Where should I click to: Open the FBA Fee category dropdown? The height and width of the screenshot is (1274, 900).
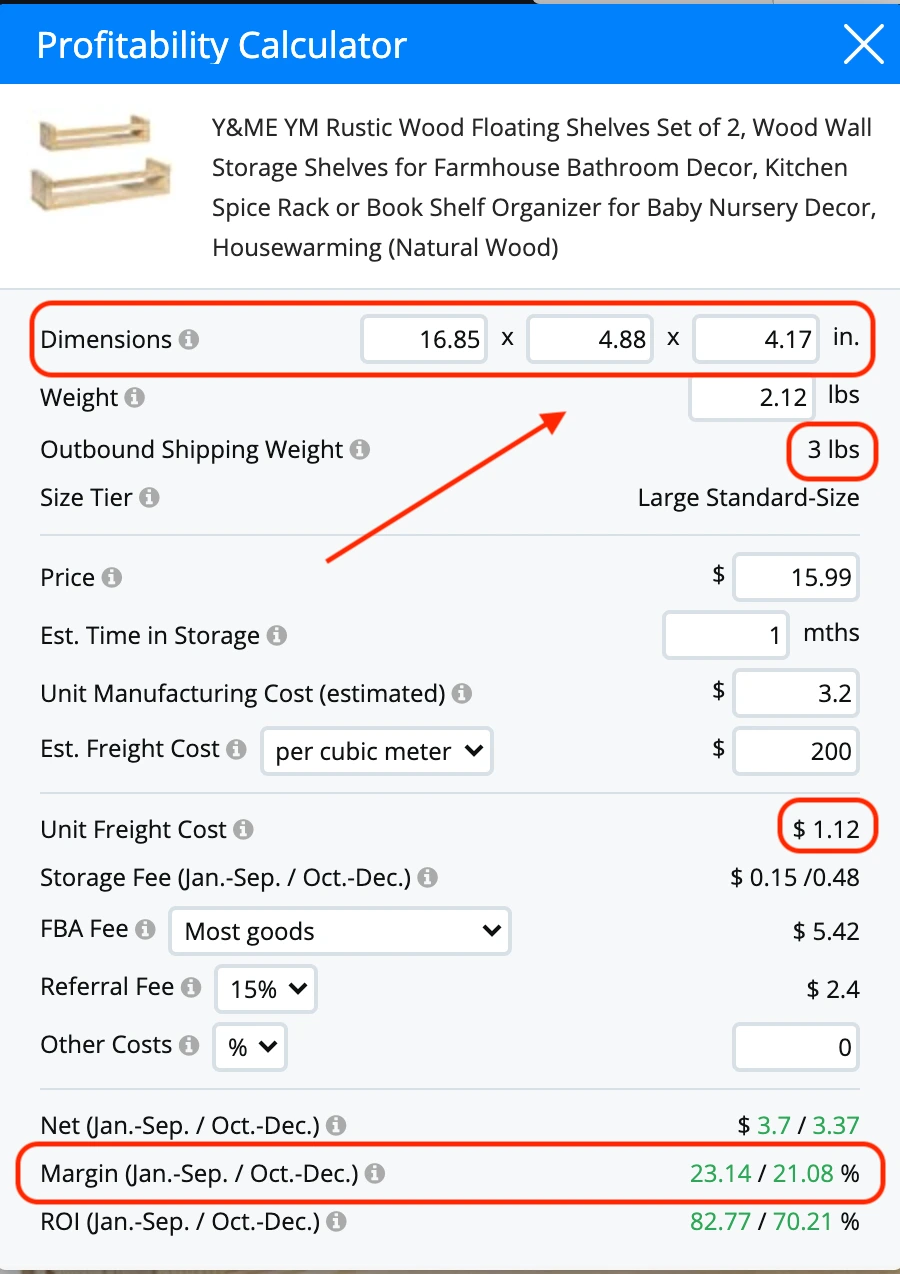pyautogui.click(x=340, y=932)
